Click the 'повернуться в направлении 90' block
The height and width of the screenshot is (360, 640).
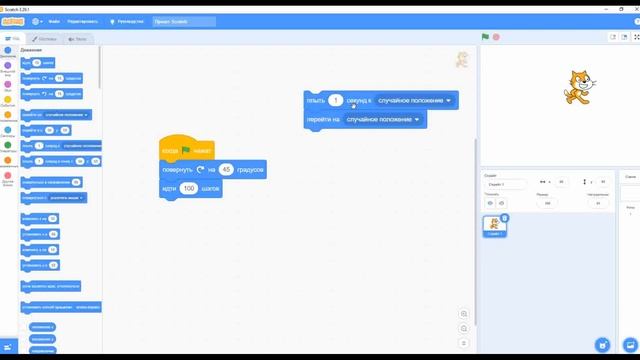pyautogui.click(x=51, y=182)
